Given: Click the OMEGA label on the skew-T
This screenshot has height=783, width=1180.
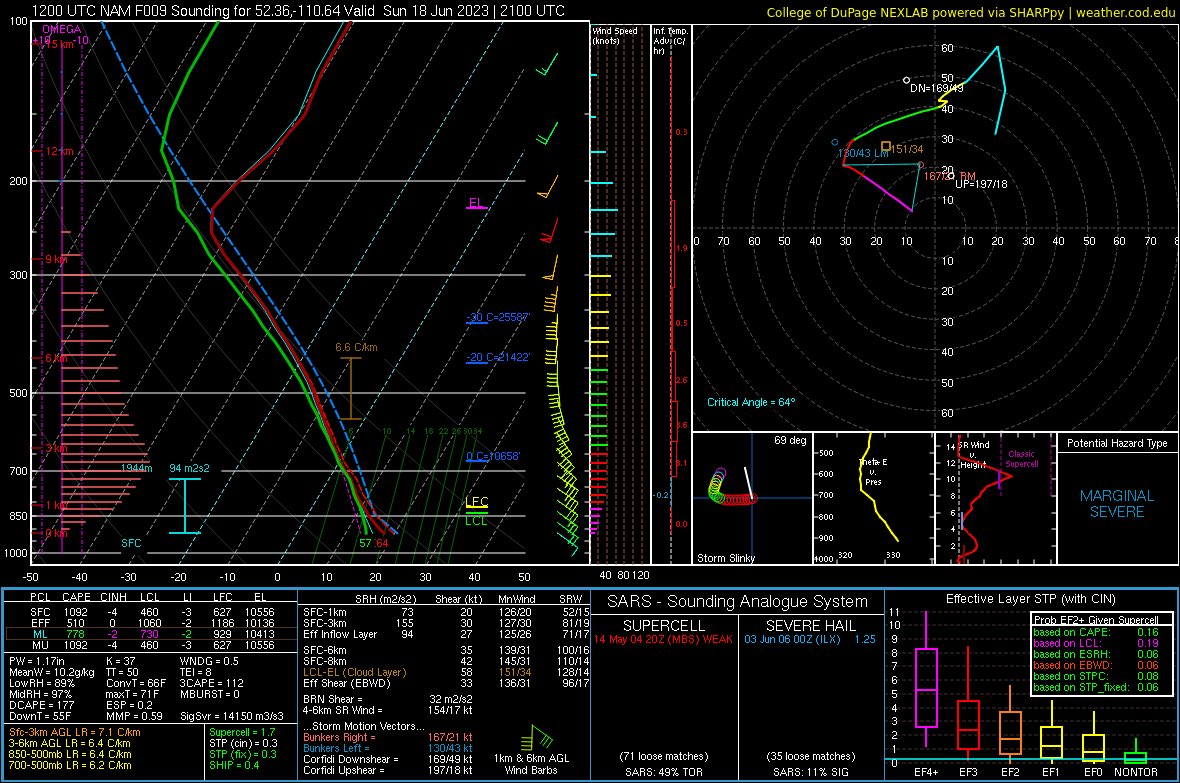Looking at the screenshot, I should (61, 29).
